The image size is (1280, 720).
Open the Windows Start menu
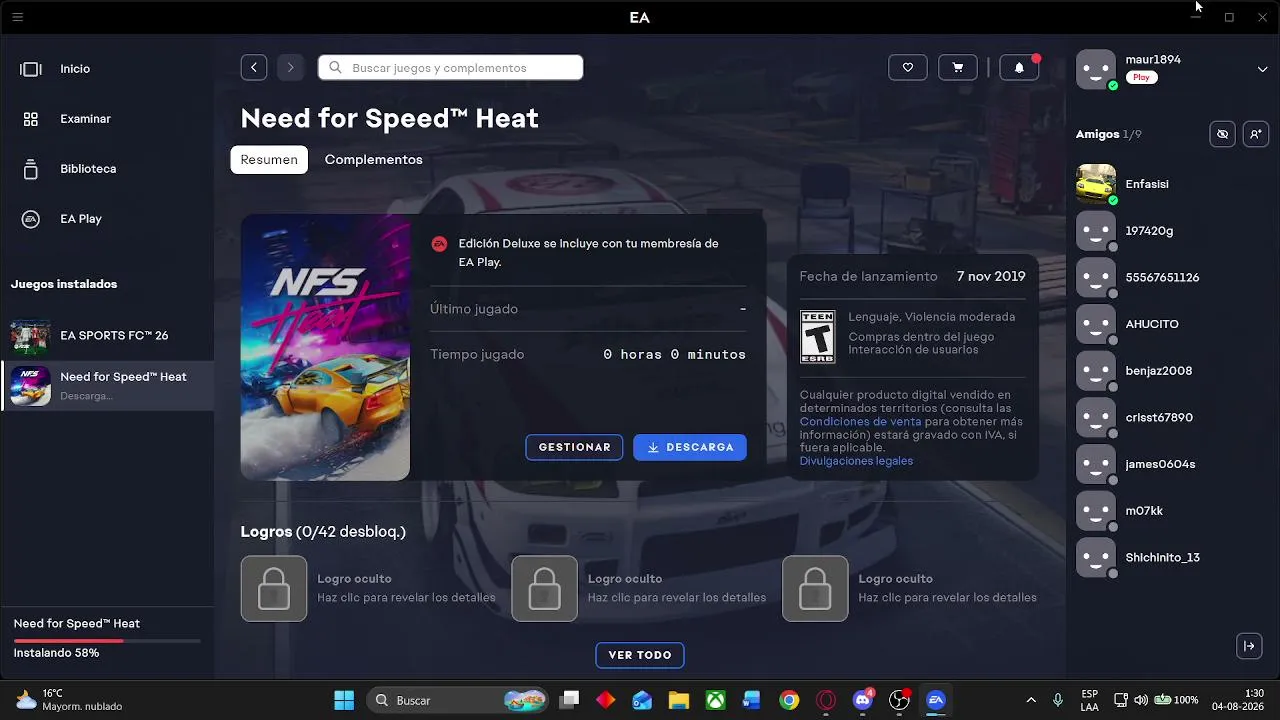tap(344, 700)
